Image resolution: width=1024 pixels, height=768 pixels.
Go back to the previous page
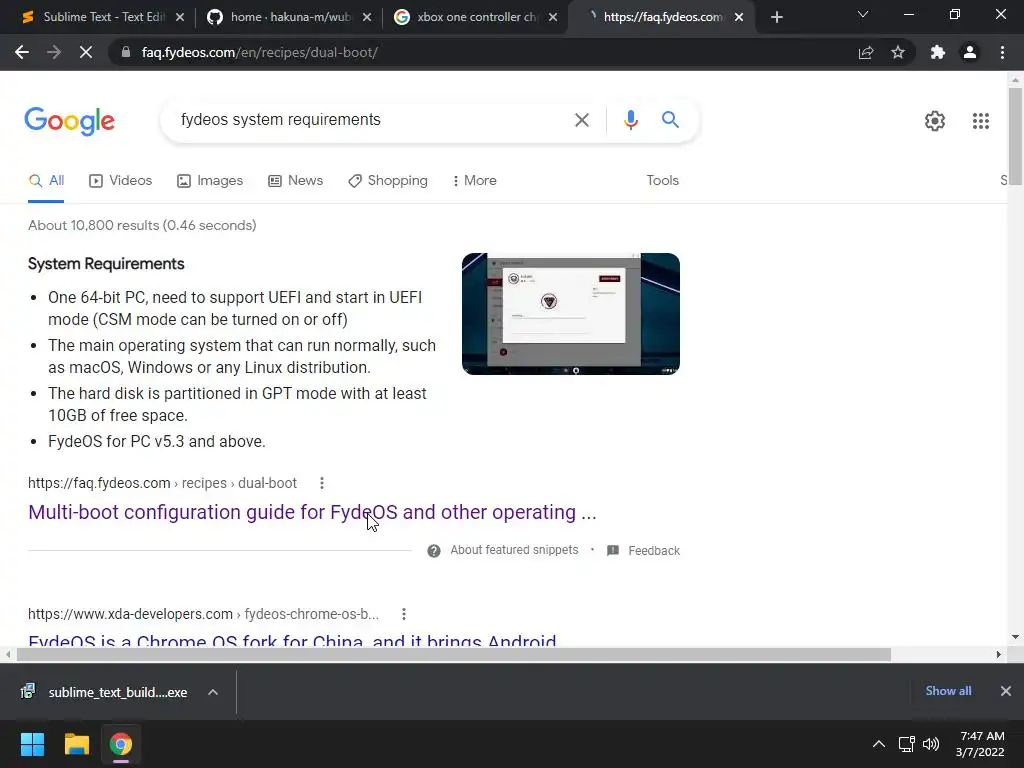[22, 52]
